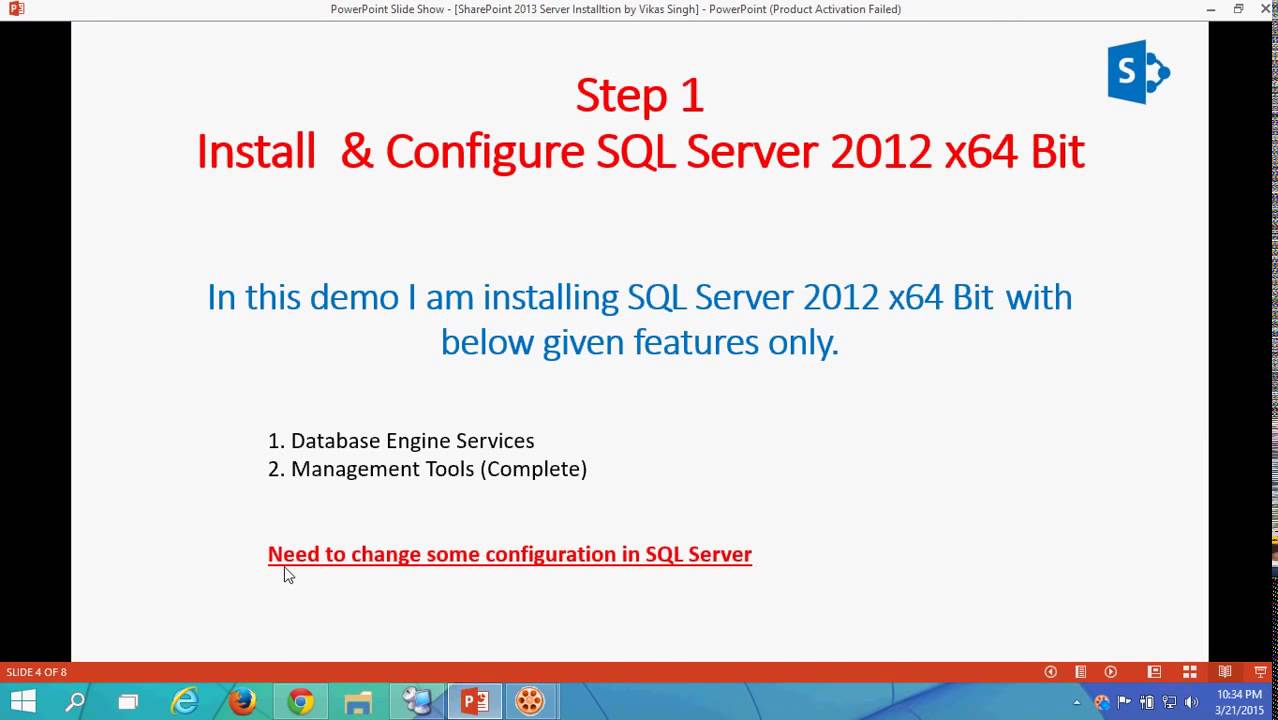Minimize the PowerPoint window
This screenshot has width=1278, height=720.
click(1209, 9)
